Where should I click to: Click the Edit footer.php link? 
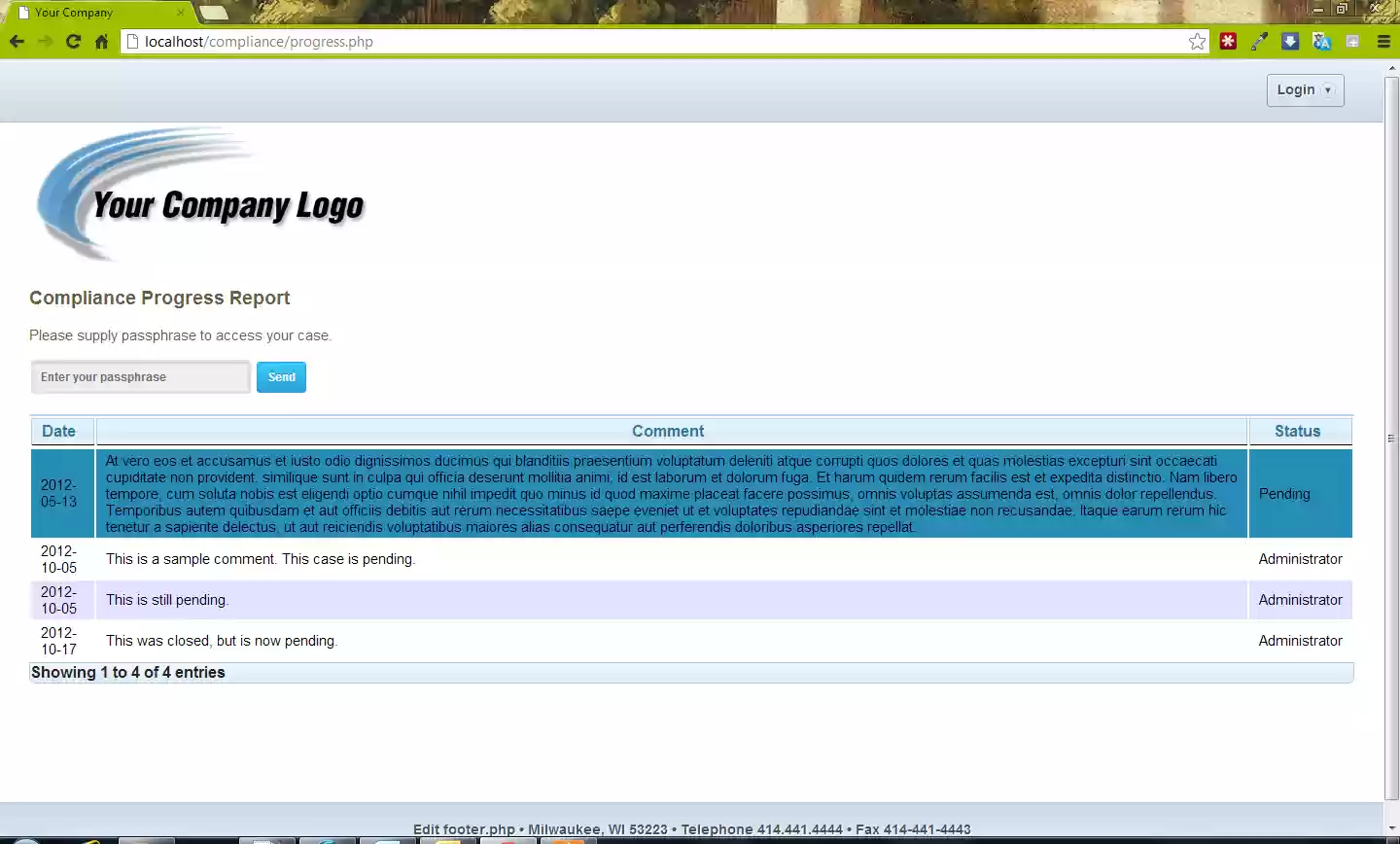point(464,828)
